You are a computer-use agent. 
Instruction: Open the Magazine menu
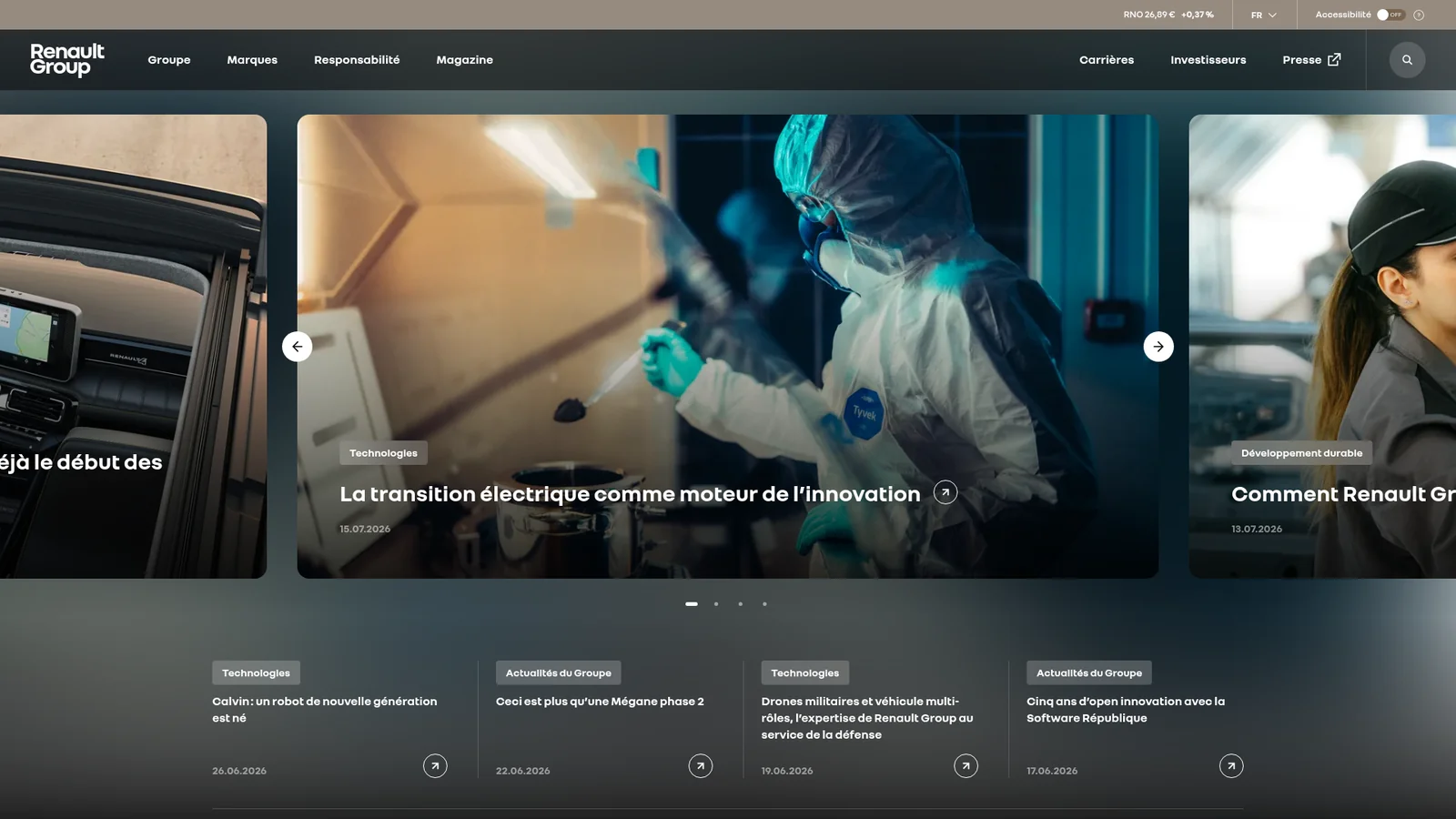point(464,60)
